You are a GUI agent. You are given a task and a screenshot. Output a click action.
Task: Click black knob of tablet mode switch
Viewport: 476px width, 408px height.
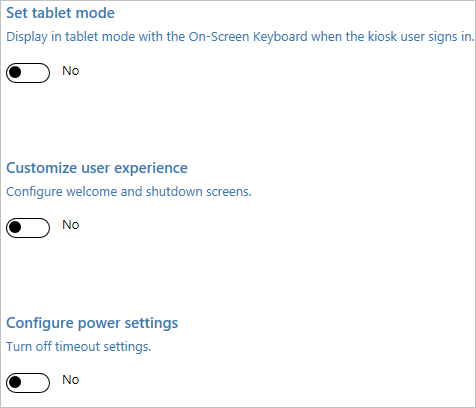[15, 72]
